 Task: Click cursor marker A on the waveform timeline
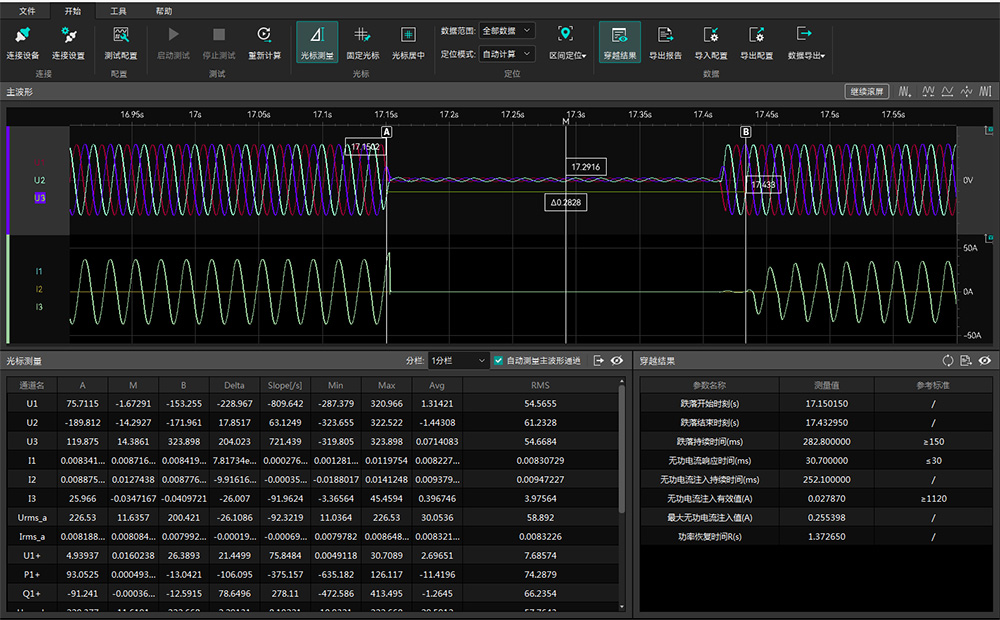point(387,132)
